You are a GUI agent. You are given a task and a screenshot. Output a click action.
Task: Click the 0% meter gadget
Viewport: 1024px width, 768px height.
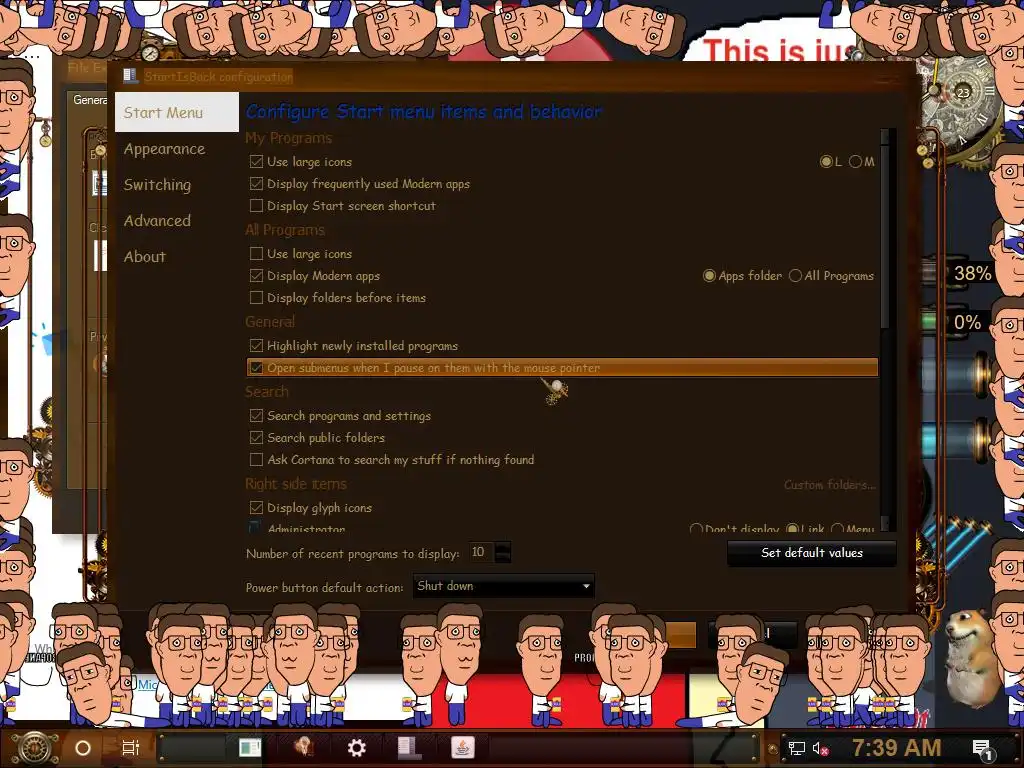967,322
